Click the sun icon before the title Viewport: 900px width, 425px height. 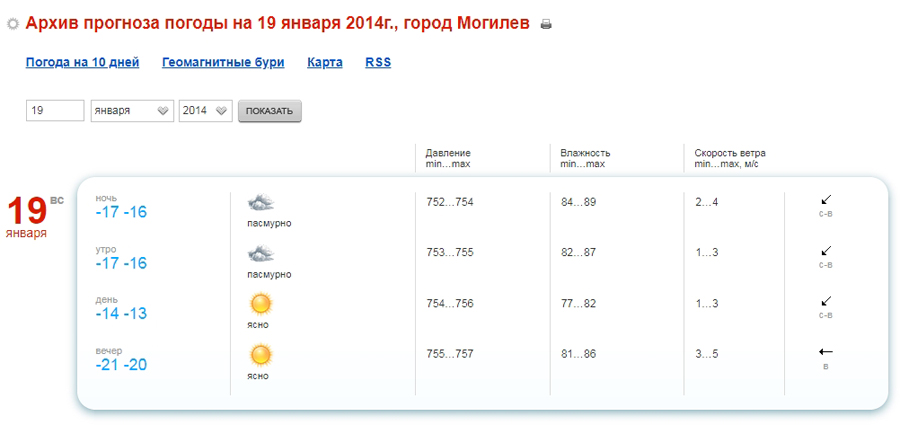pos(13,24)
